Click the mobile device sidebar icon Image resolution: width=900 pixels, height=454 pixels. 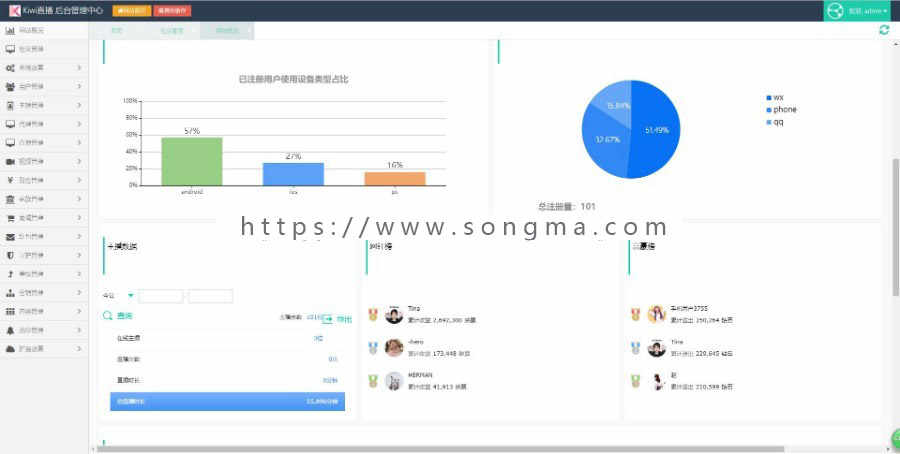point(10,106)
